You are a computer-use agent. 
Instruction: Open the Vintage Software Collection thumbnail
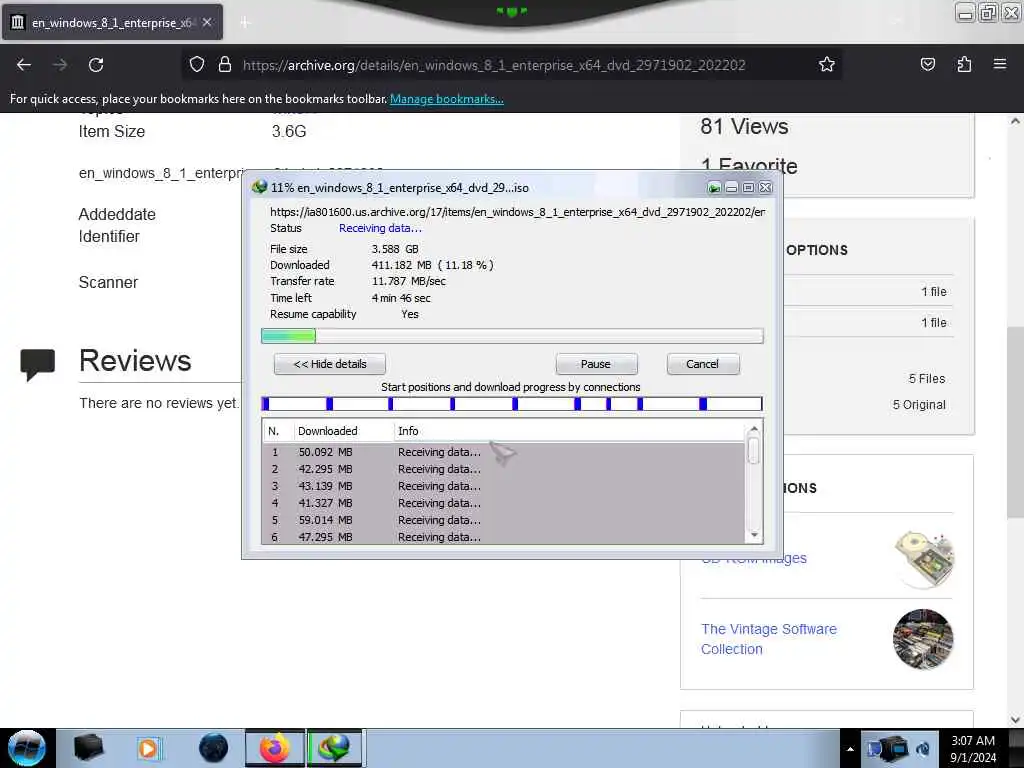click(923, 639)
